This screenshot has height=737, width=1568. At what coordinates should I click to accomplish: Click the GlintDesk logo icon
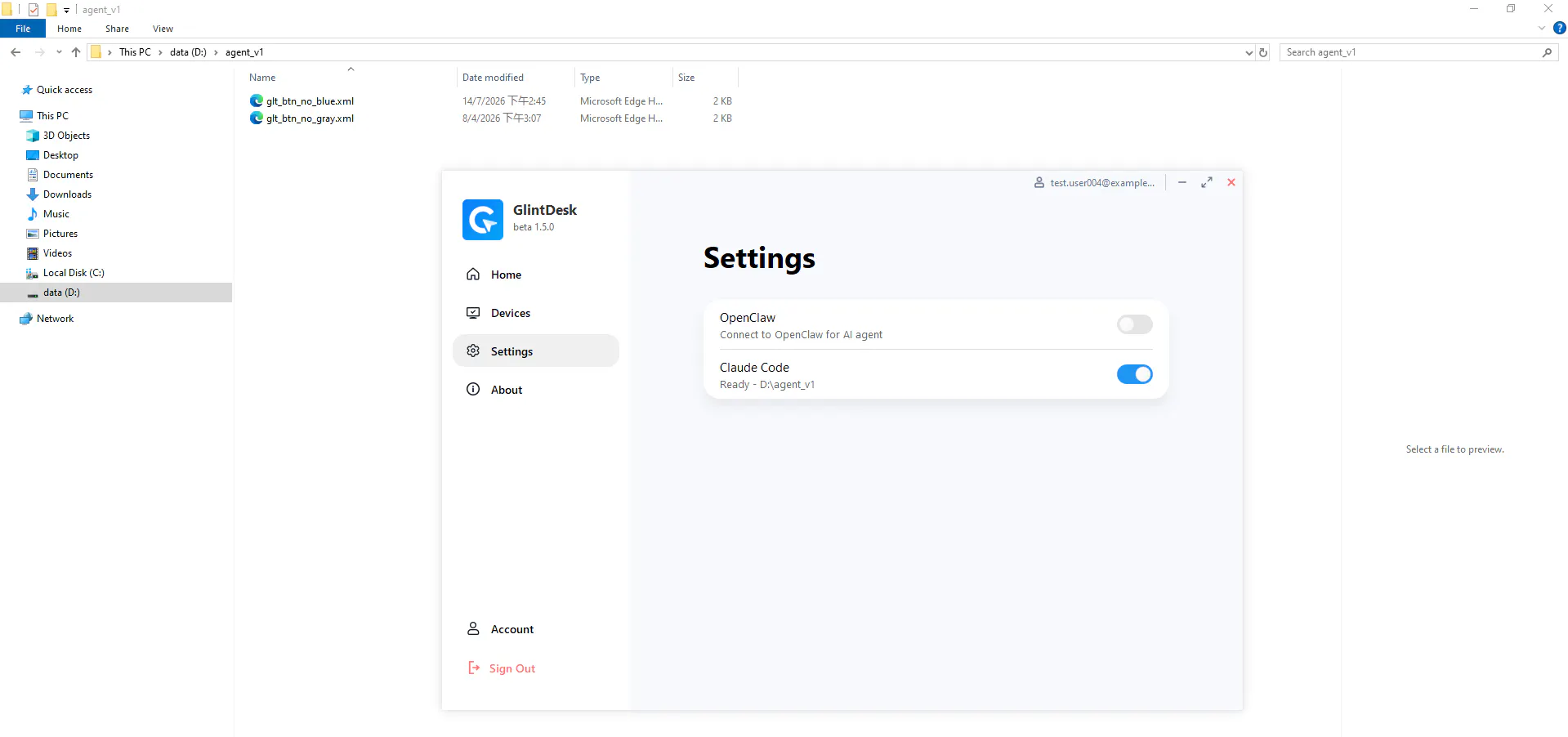[x=482, y=220]
